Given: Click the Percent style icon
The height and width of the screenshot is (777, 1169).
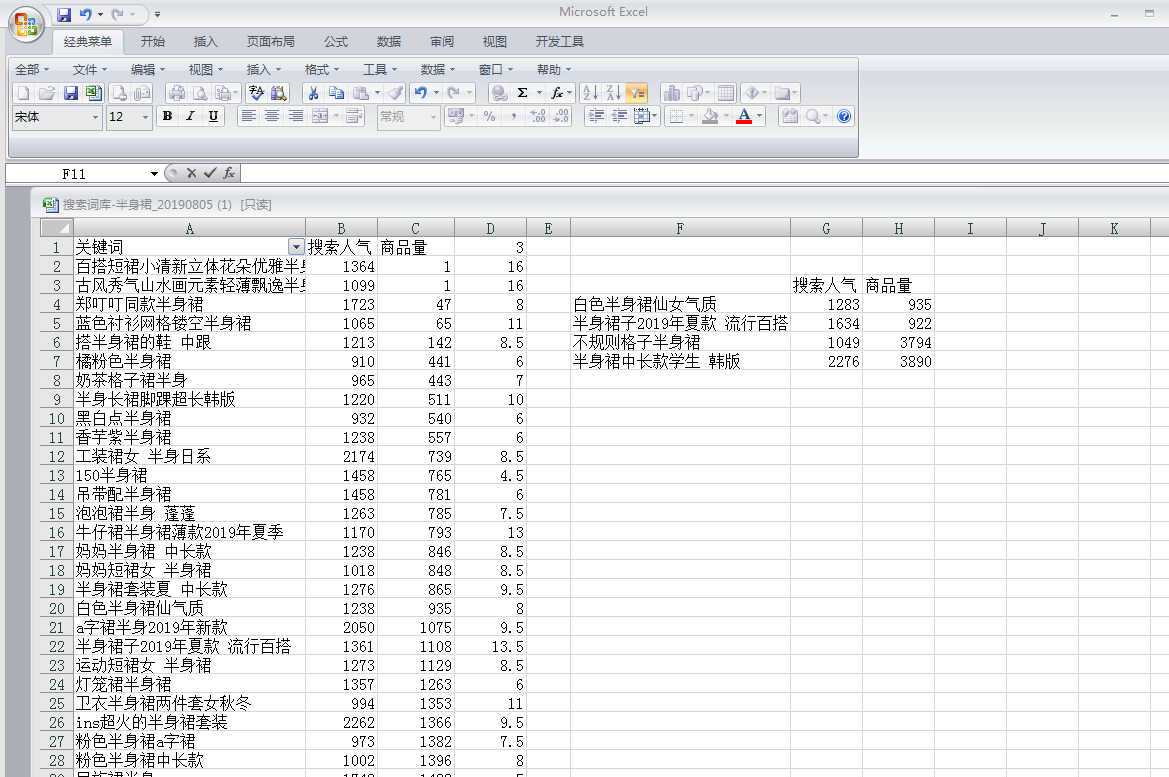Looking at the screenshot, I should pyautogui.click(x=489, y=117).
